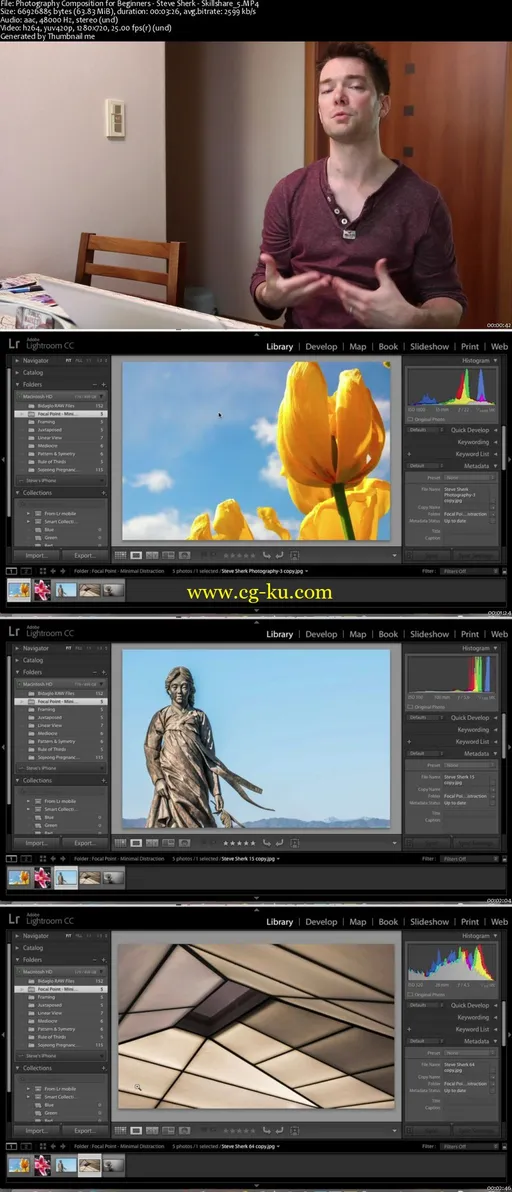Rotate photo left in tulip frame toolbar
Viewport: 512px width, 1192px height.
(267, 556)
